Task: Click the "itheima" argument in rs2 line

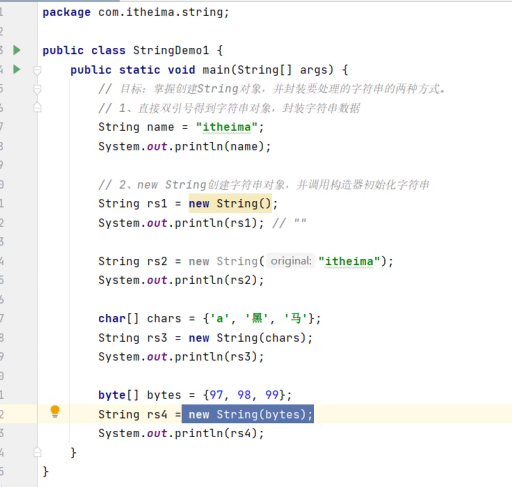Action: (x=349, y=261)
